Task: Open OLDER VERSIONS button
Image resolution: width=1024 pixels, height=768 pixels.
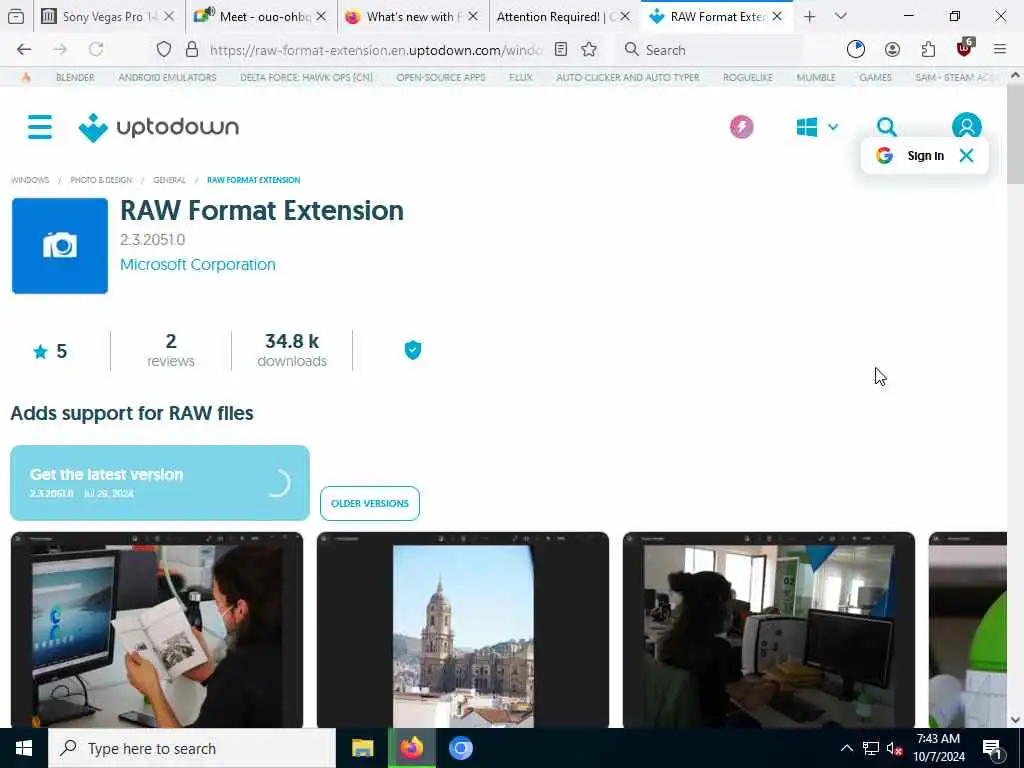Action: pos(370,504)
